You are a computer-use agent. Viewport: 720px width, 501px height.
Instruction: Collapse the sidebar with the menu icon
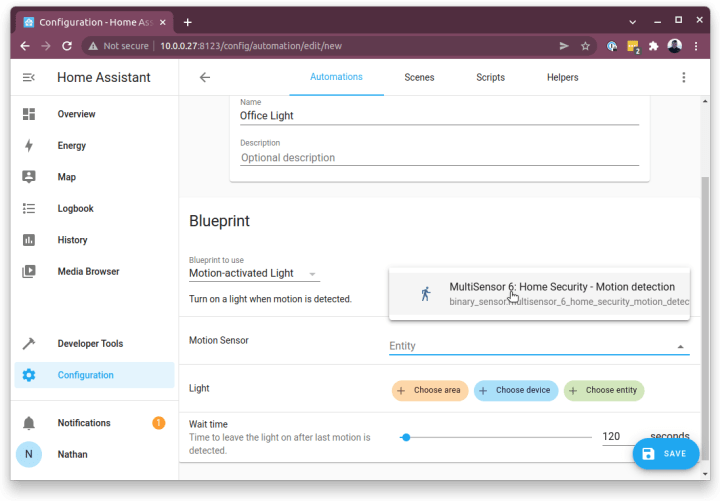(x=28, y=77)
